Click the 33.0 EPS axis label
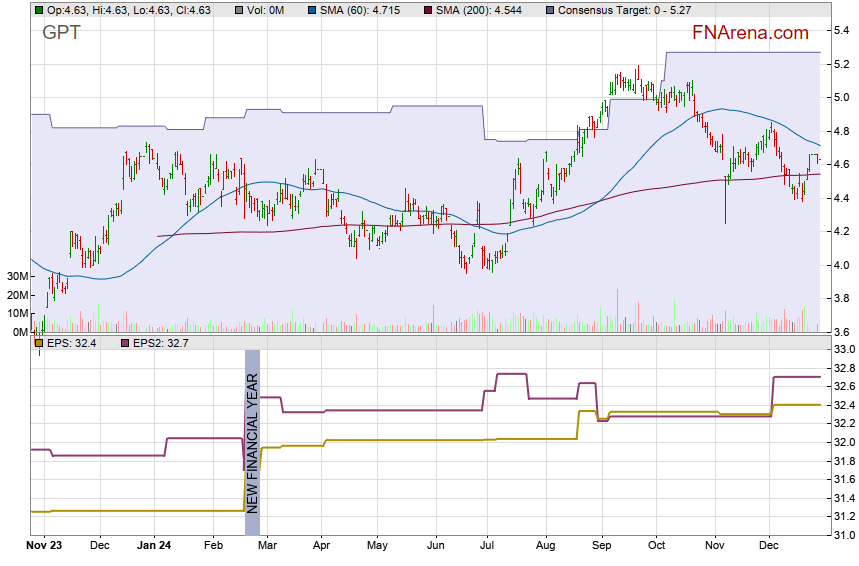 pos(845,349)
